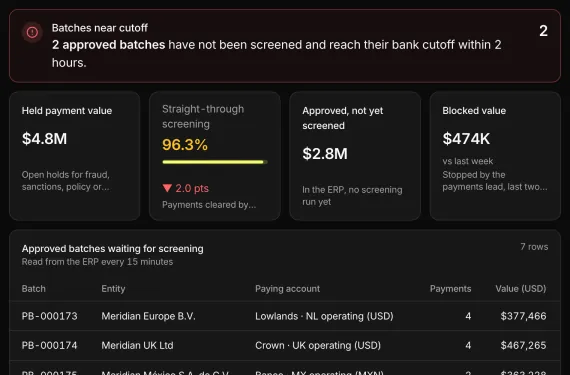The height and width of the screenshot is (375, 570).
Task: Sort table by Entity column header
Action: [113, 289]
